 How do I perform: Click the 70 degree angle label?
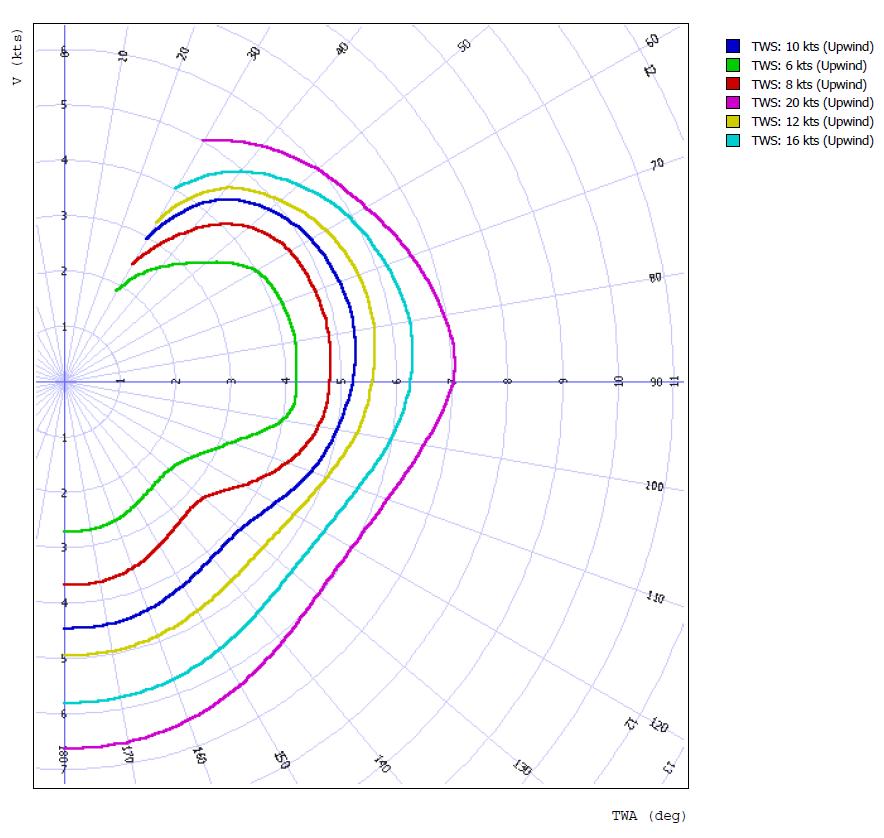pos(657,164)
